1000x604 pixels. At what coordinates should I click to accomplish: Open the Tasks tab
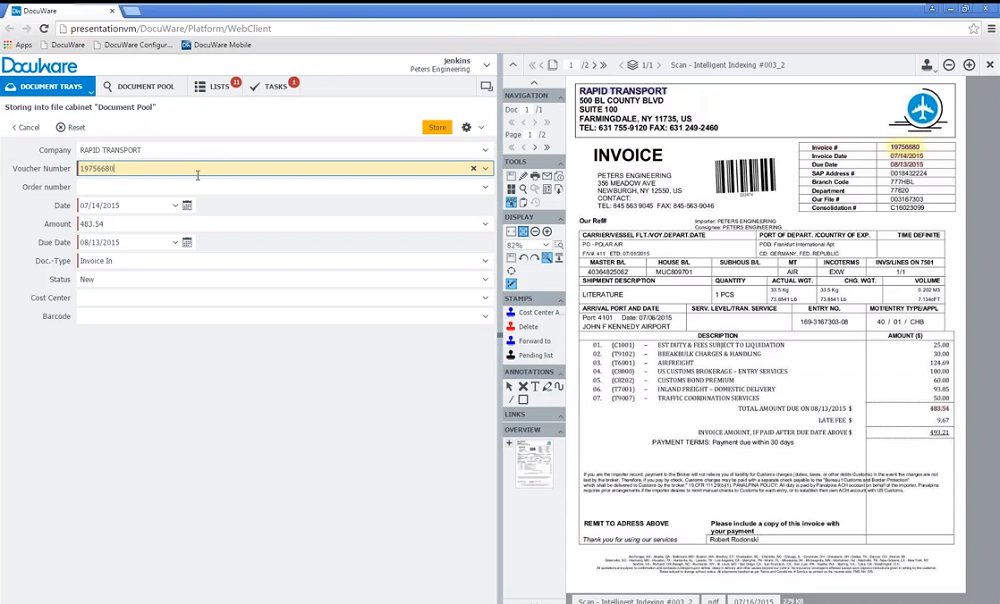[270, 87]
